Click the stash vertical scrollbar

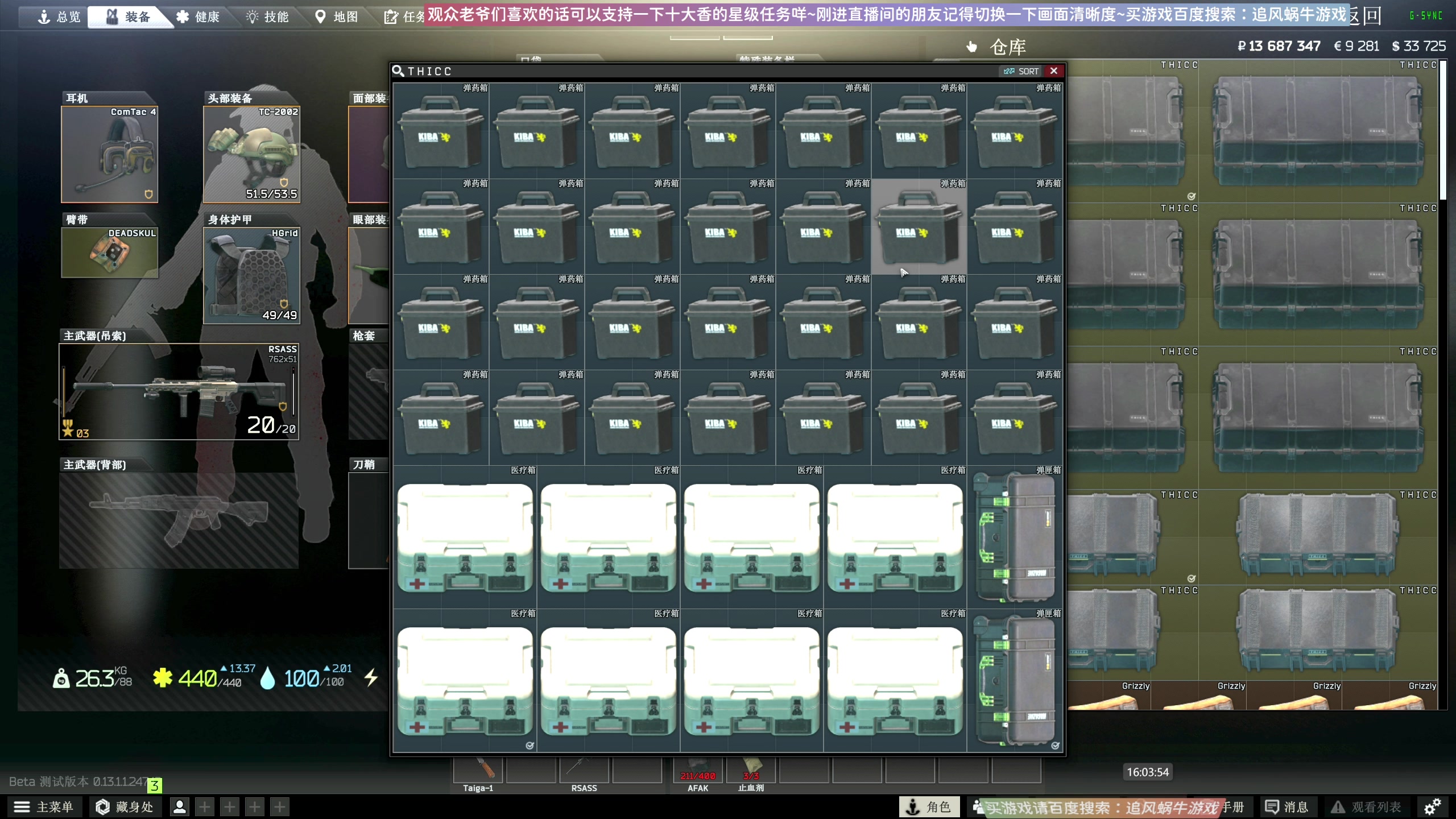[x=1442, y=131]
